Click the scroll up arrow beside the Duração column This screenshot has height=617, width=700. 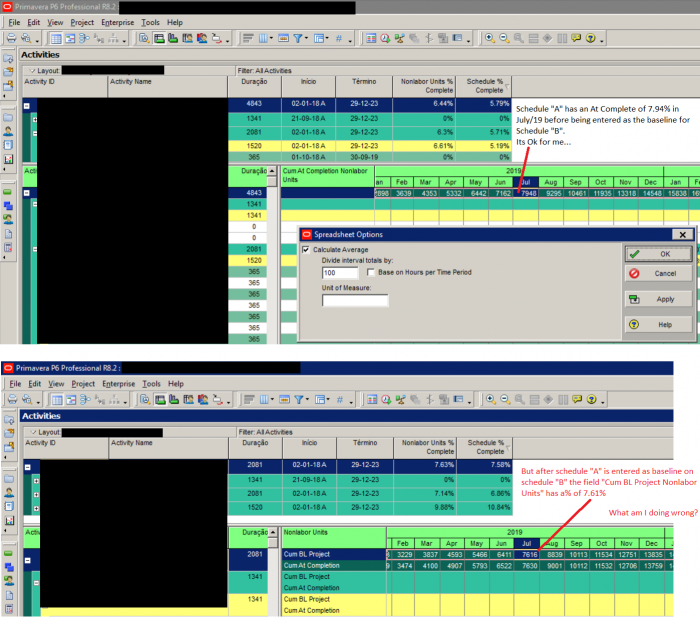coord(272,171)
